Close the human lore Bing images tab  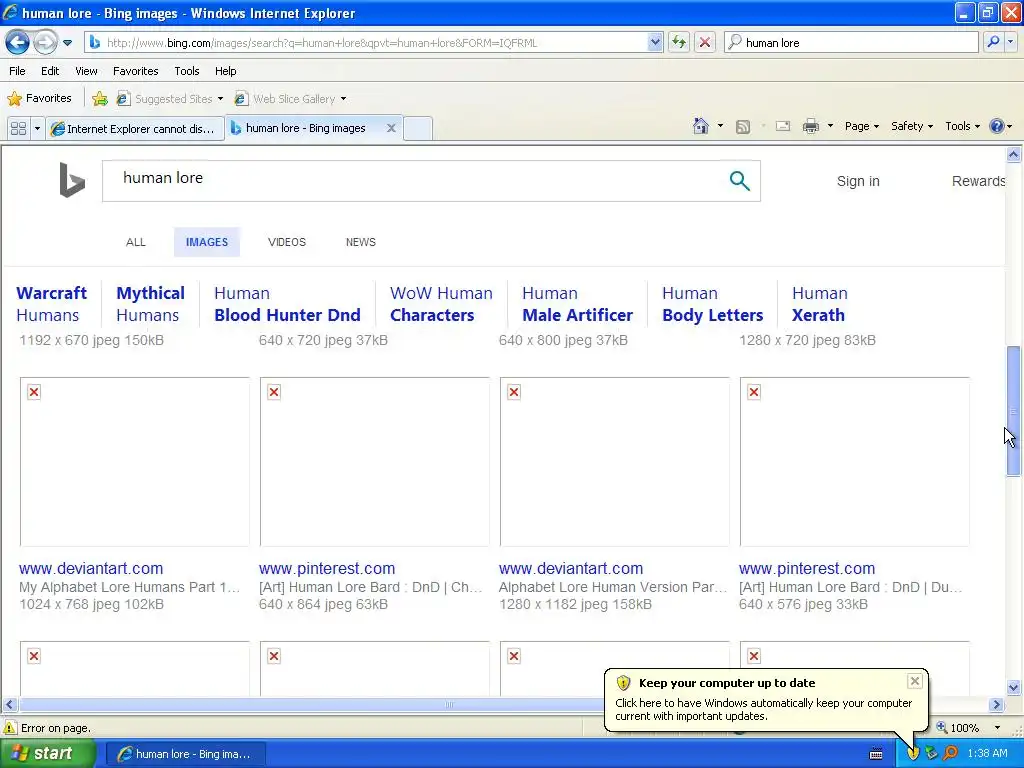click(391, 128)
